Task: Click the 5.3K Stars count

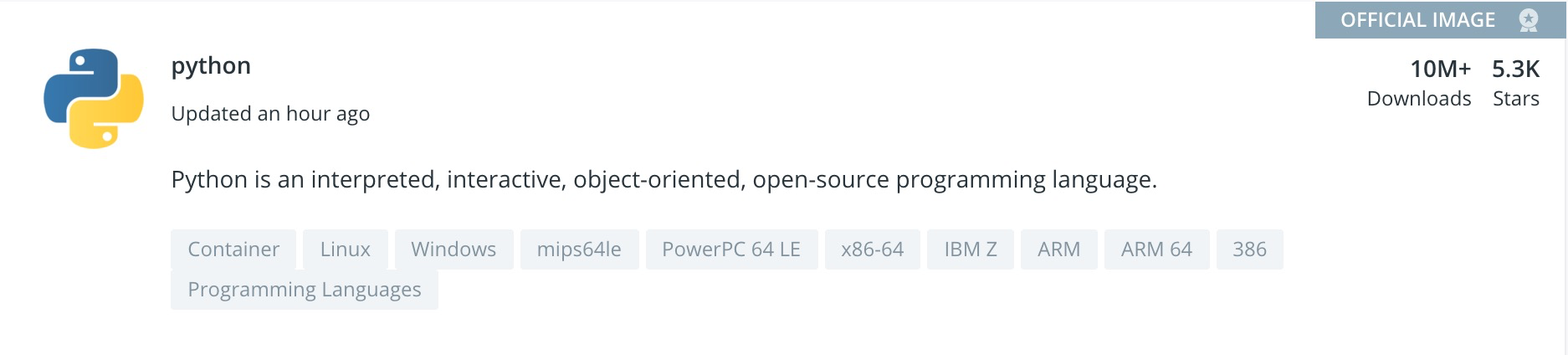Action: click(x=1515, y=69)
